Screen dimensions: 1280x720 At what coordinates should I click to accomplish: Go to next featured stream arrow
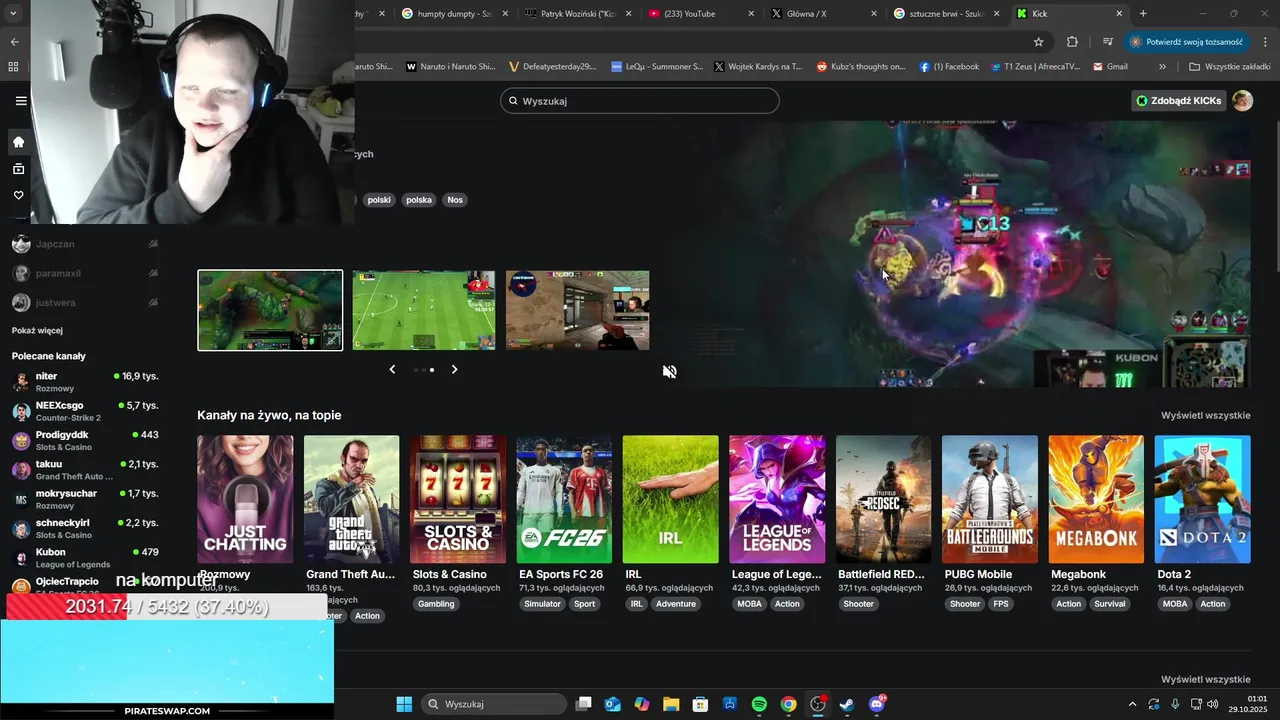[x=454, y=369]
